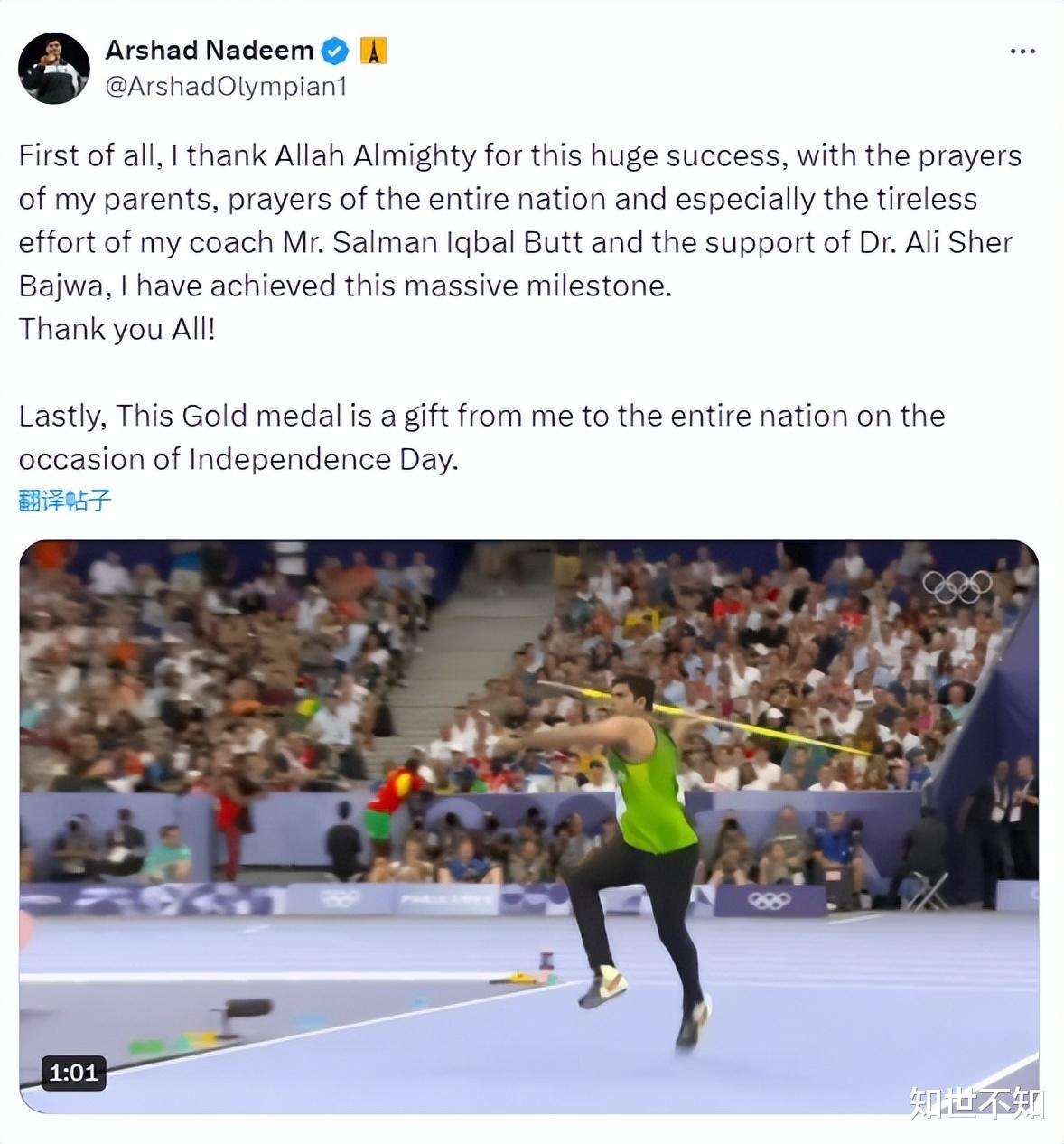Click the Eiffel Tower badge beside name

point(373,51)
